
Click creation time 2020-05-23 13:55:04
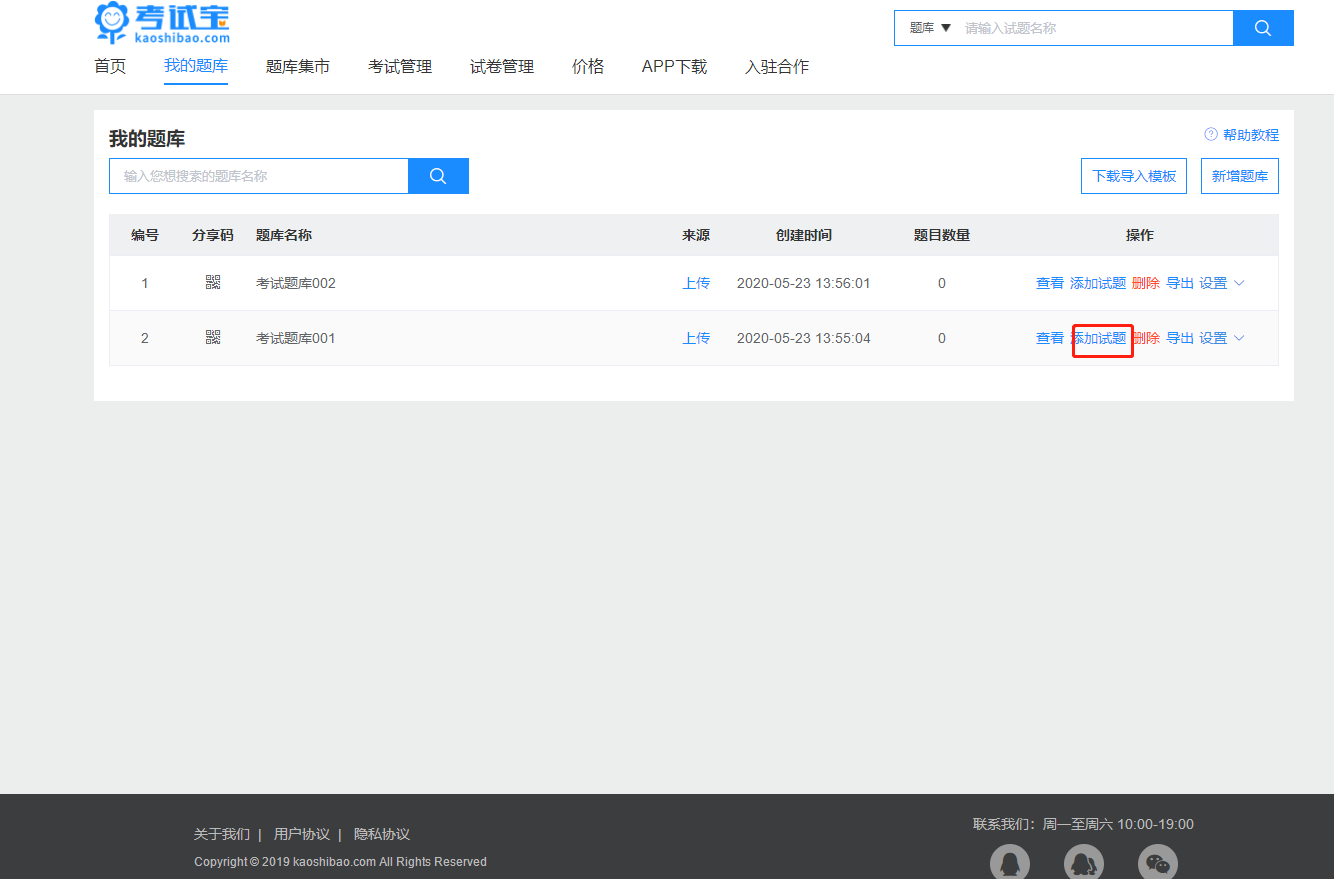click(804, 338)
